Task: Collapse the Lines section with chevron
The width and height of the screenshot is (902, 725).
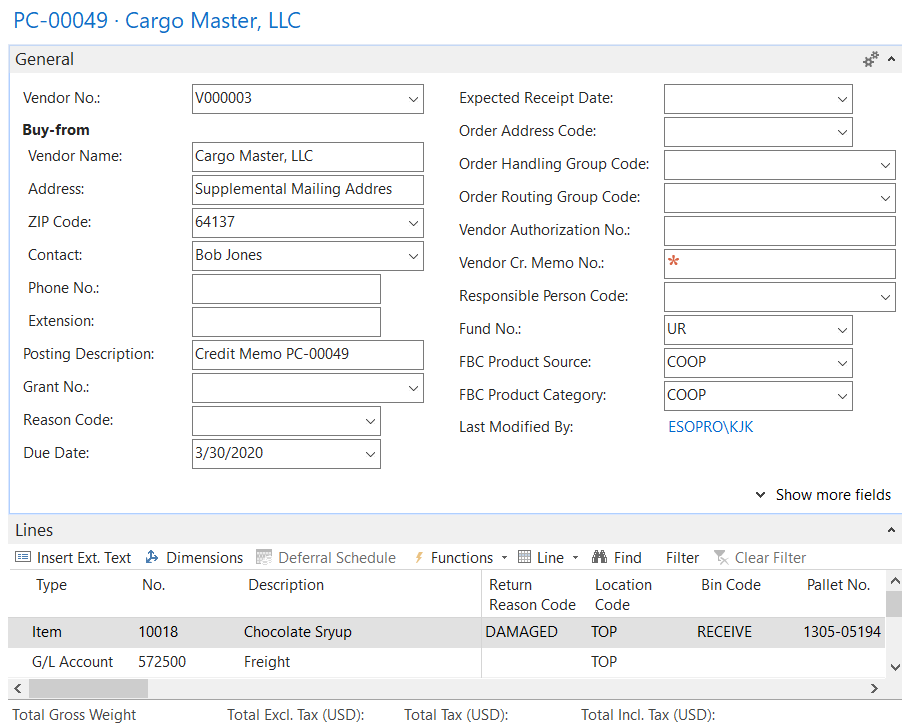Action: click(x=892, y=530)
